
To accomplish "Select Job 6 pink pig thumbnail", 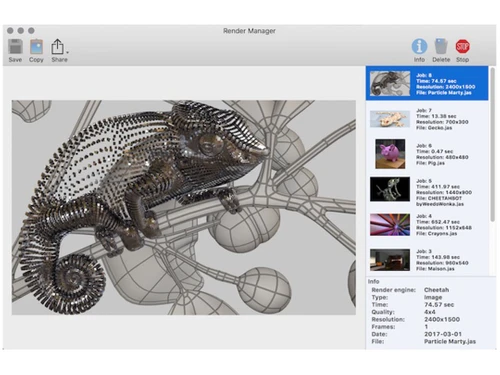I will [x=390, y=154].
